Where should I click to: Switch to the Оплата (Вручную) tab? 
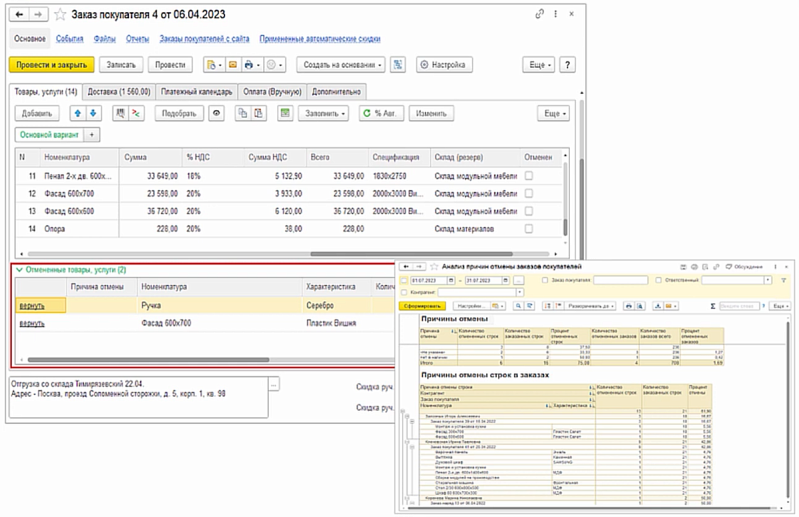[x=272, y=92]
